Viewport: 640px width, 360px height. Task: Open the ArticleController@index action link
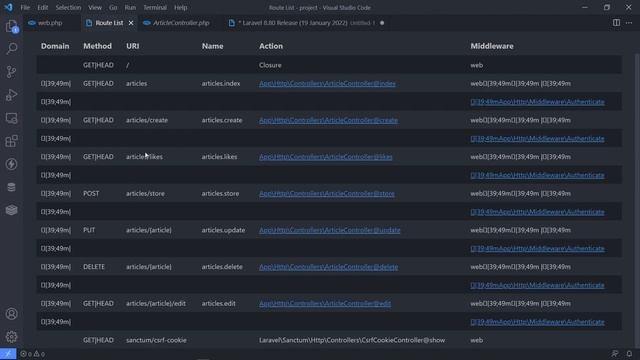327,83
